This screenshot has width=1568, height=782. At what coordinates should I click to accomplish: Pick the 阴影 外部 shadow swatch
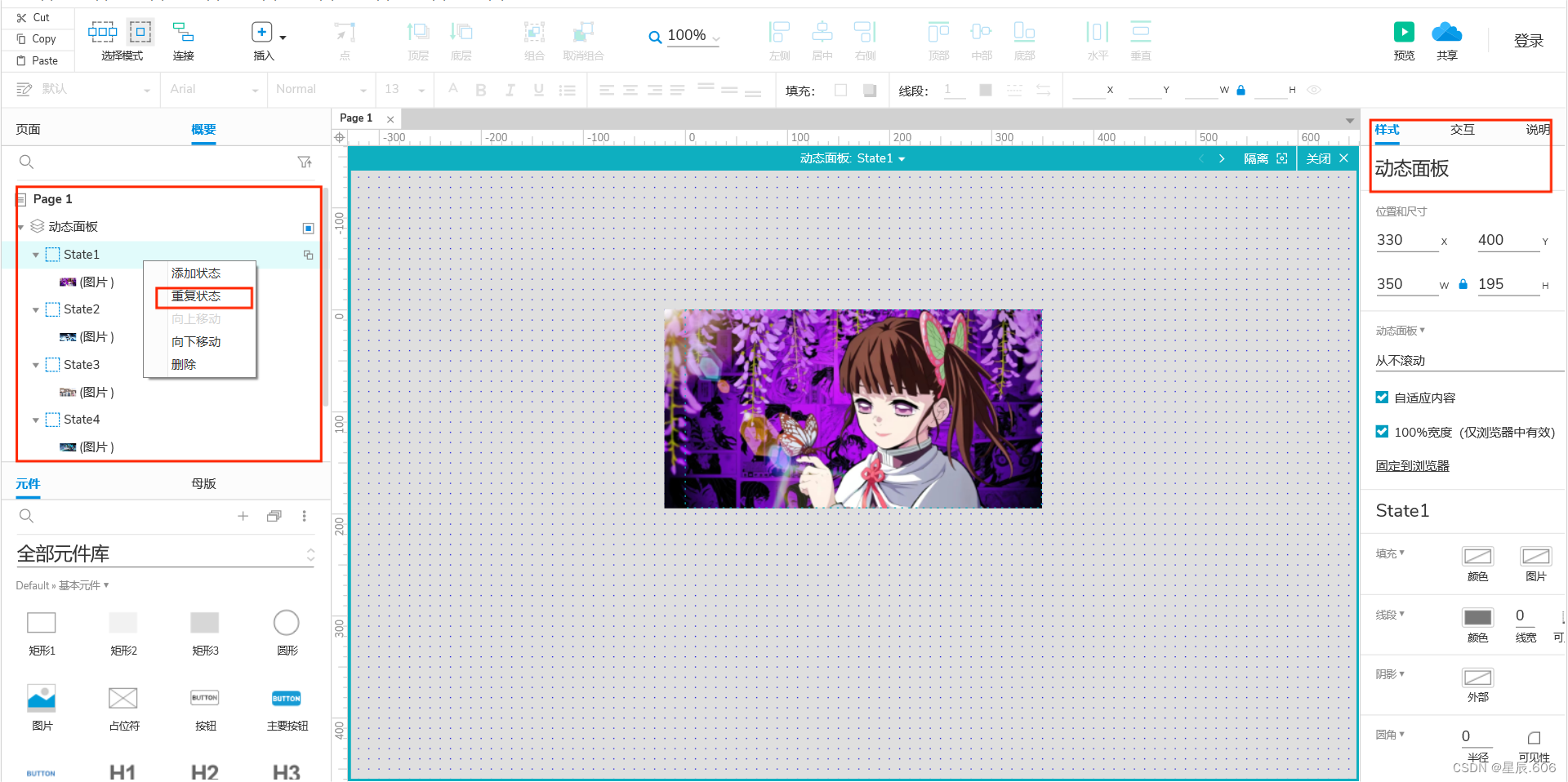(1477, 678)
